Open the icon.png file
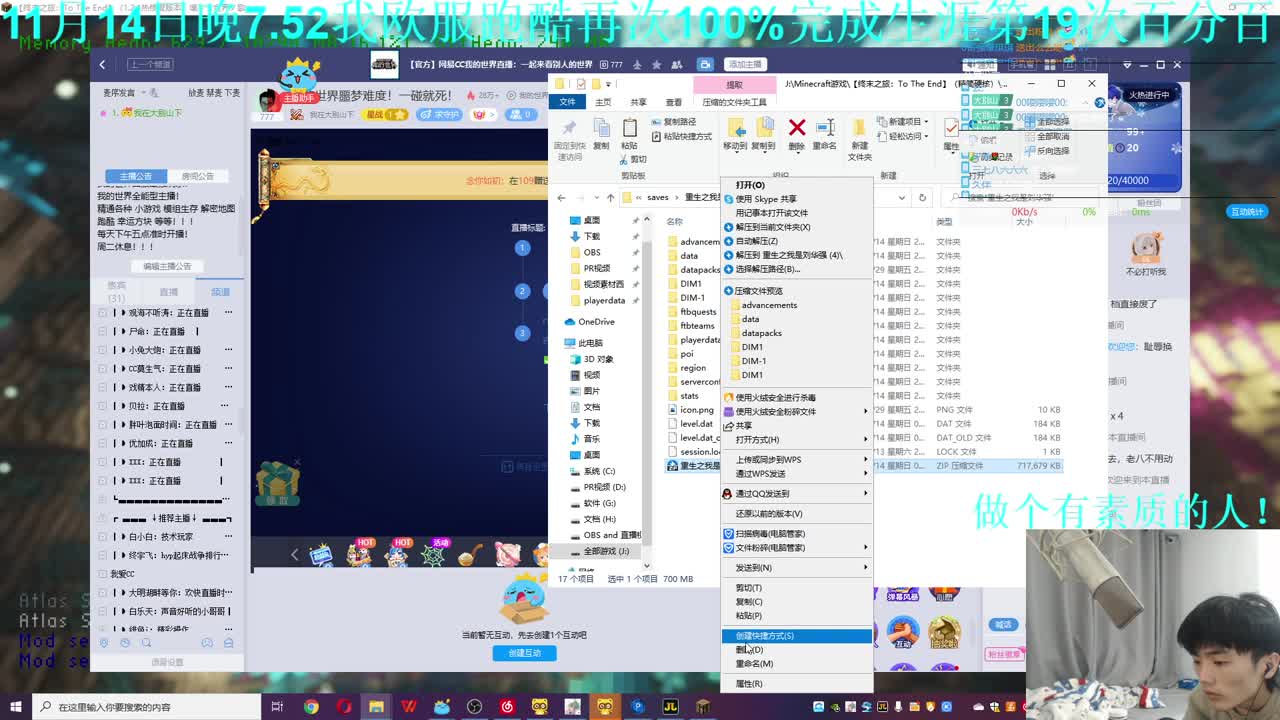 [697, 410]
